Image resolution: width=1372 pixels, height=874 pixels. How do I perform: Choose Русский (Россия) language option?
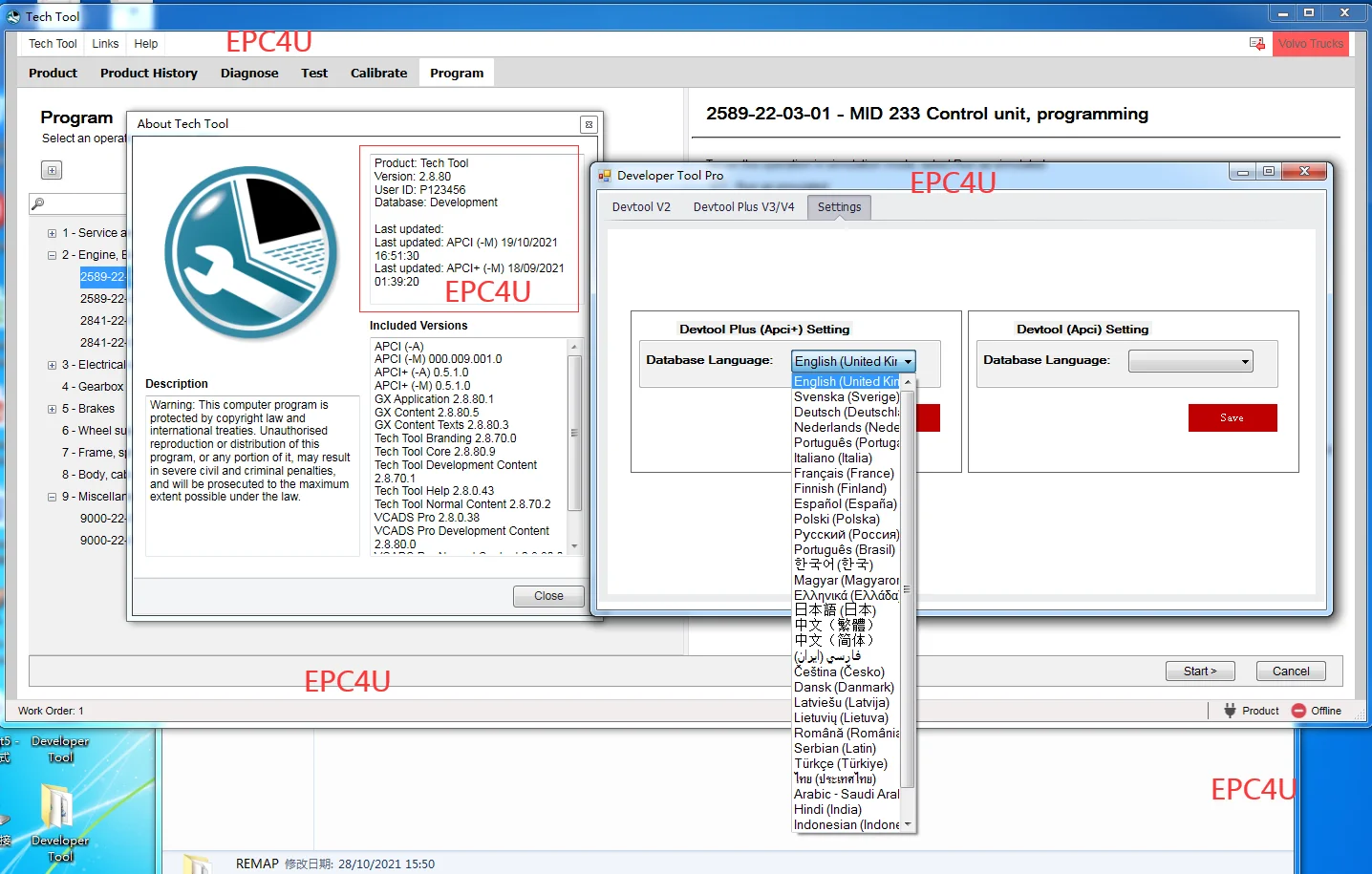click(847, 535)
